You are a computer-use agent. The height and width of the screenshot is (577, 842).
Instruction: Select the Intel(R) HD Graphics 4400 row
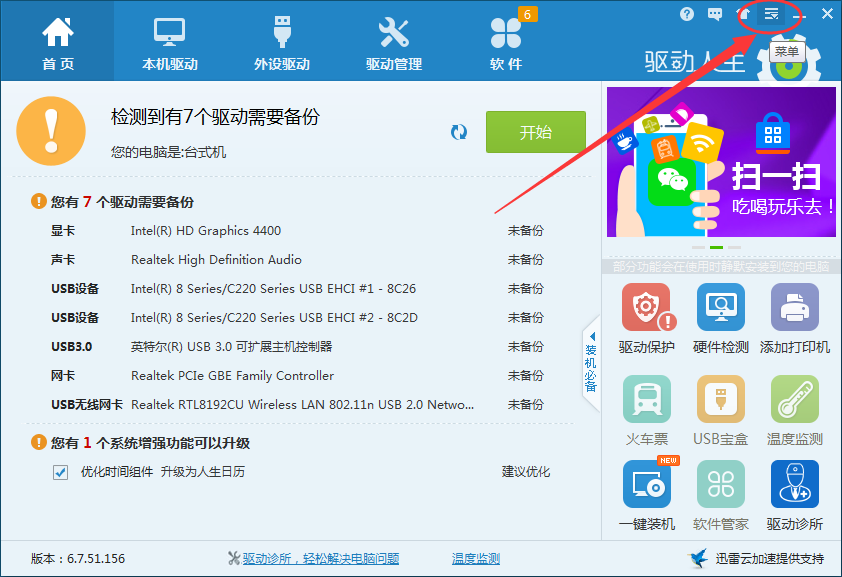click(297, 231)
